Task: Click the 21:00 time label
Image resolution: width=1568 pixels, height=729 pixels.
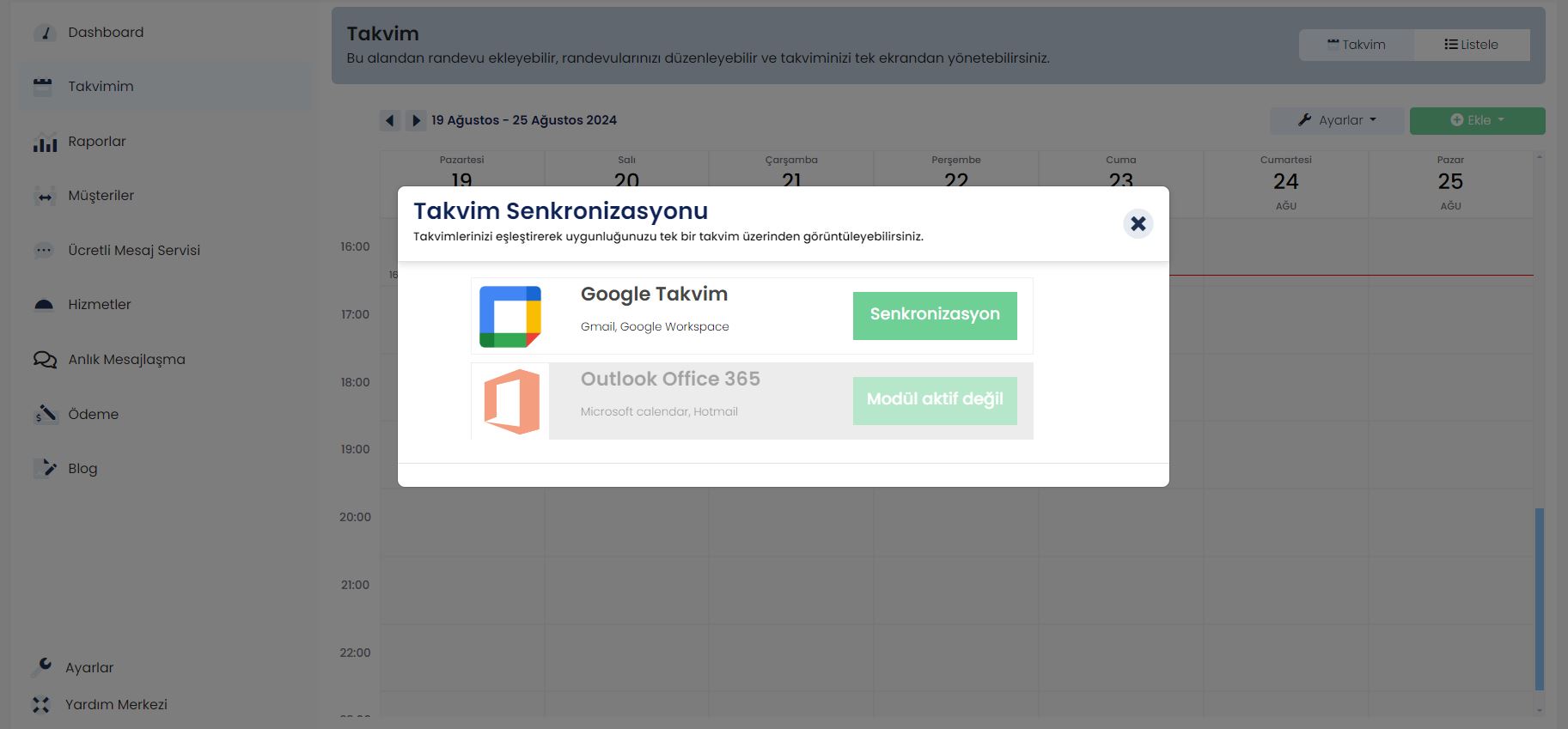Action: pyautogui.click(x=355, y=585)
